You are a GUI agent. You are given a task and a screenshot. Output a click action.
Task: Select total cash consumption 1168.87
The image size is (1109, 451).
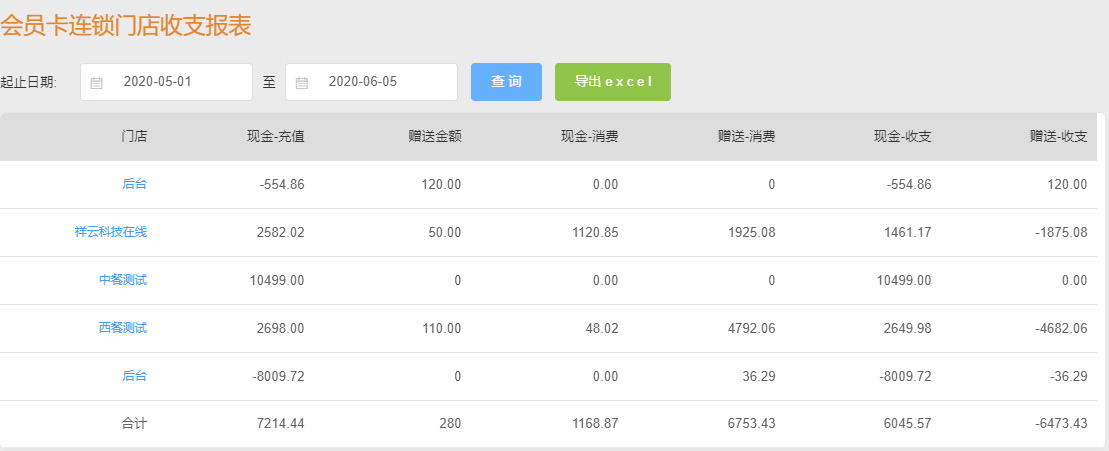594,424
